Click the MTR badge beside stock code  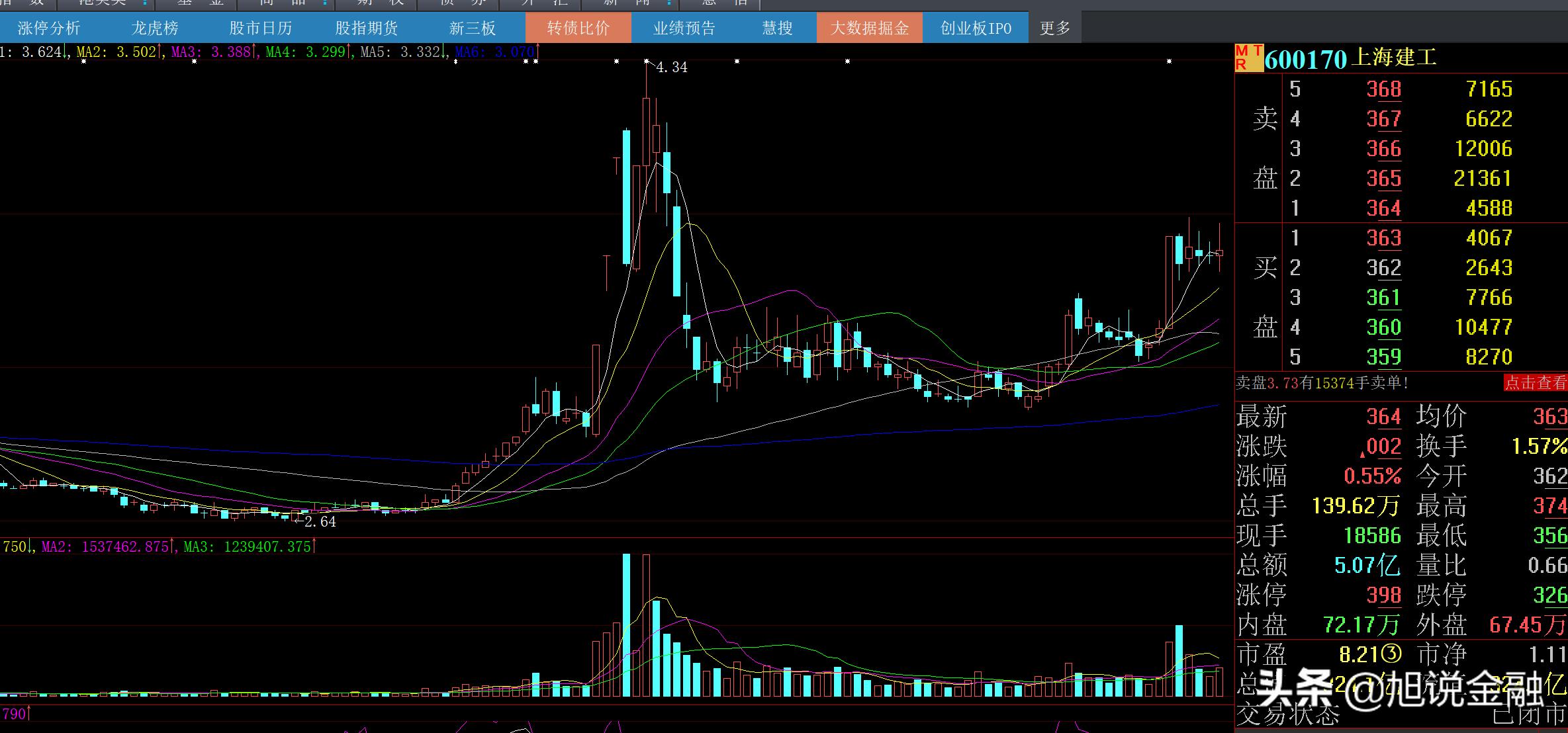click(1248, 58)
